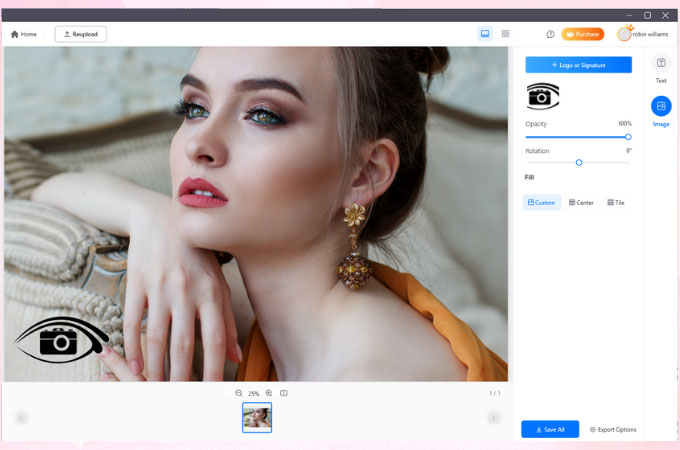Zoom out of the photo
The image size is (680, 450).
(x=238, y=393)
